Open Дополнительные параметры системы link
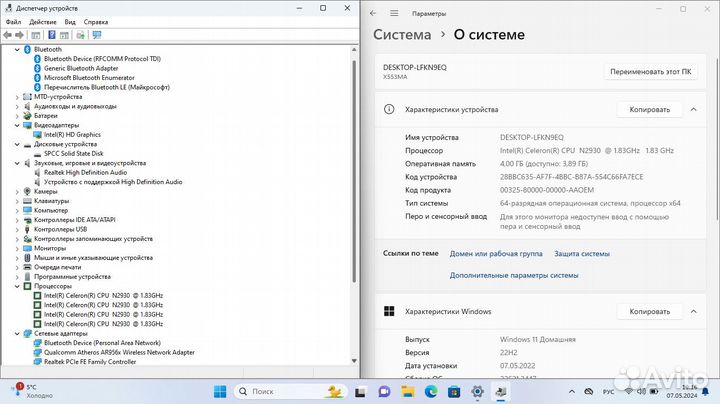This screenshot has height=404, width=720. click(514, 275)
